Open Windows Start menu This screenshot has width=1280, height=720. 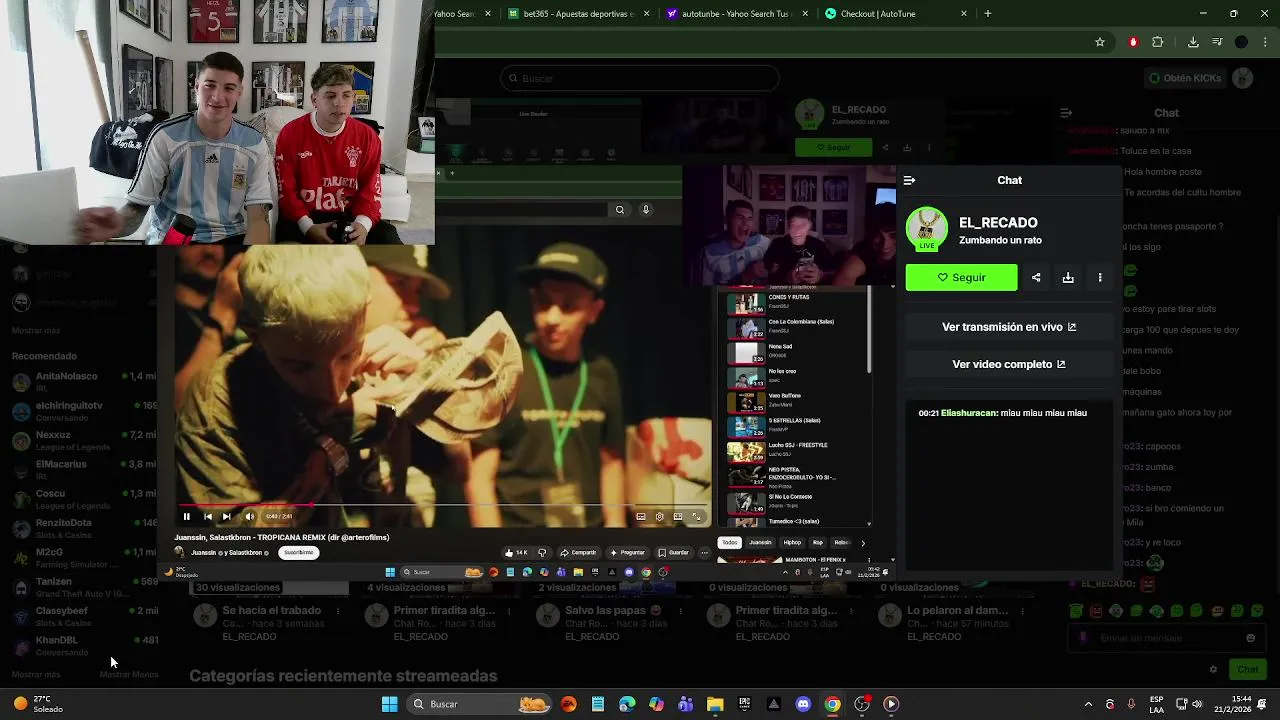coord(389,704)
